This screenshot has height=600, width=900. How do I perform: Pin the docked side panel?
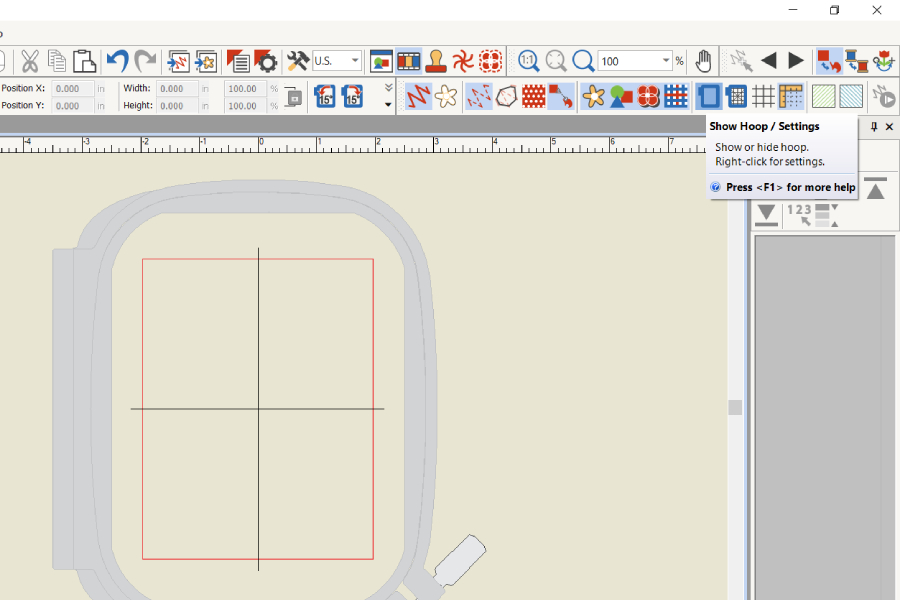tap(874, 127)
